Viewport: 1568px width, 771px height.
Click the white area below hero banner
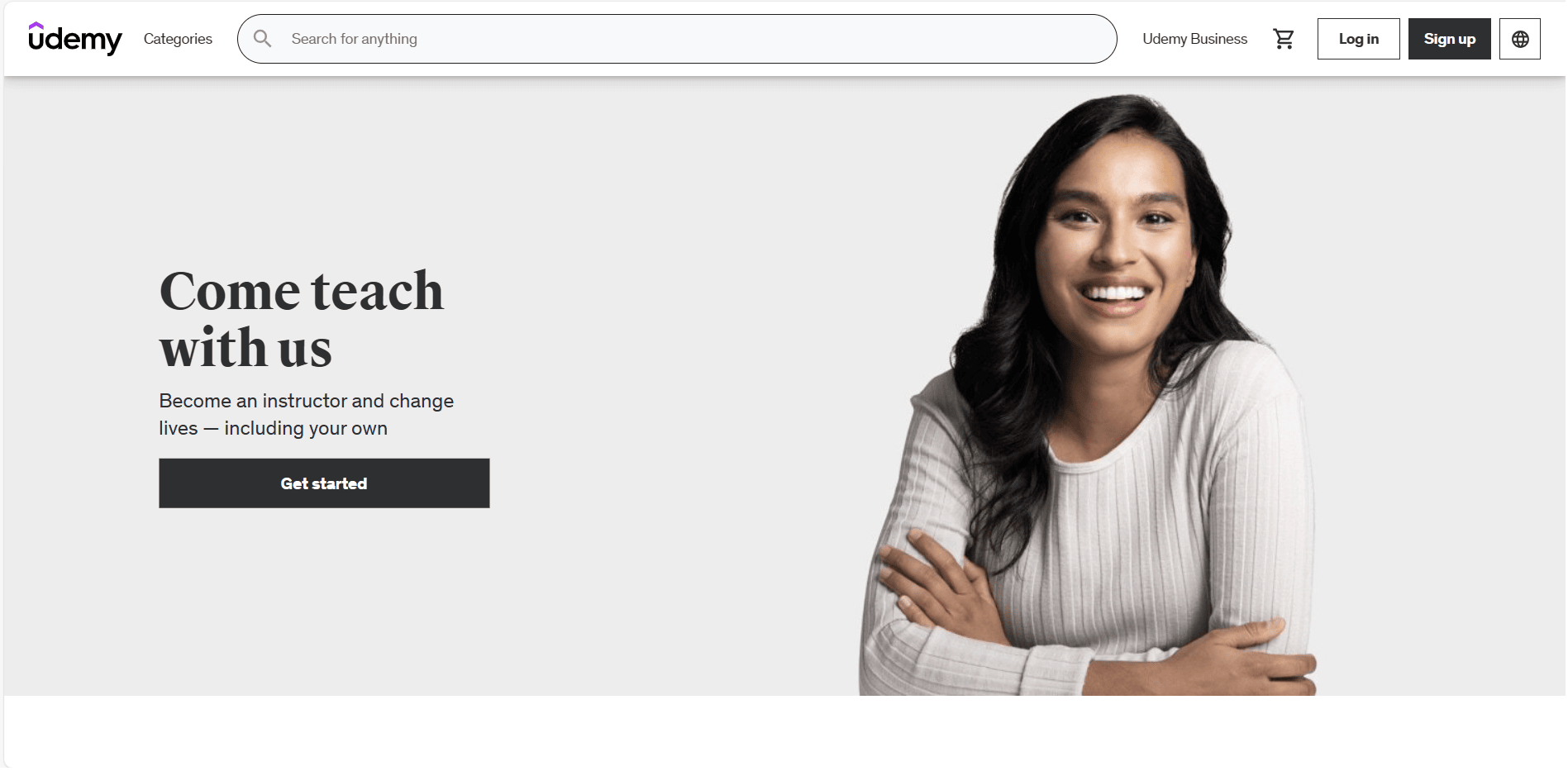click(784, 732)
